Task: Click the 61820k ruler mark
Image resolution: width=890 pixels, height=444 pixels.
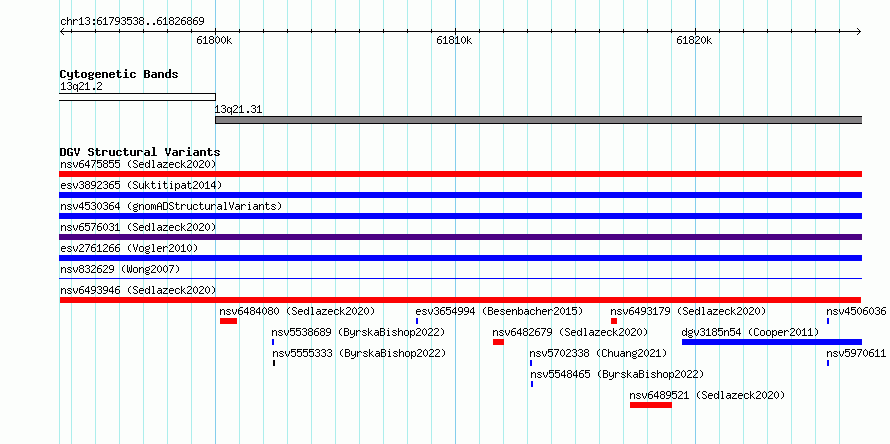Action: tap(694, 40)
